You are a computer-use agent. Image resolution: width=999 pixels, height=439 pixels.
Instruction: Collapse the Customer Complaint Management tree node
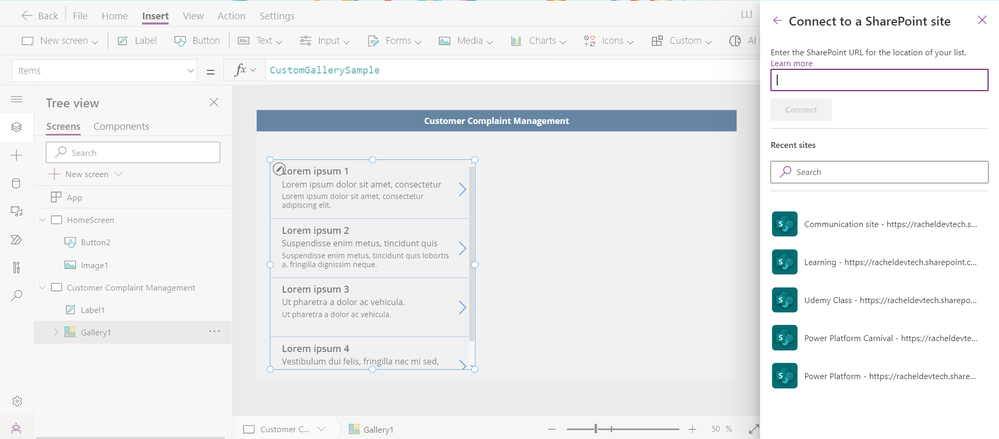coord(43,287)
